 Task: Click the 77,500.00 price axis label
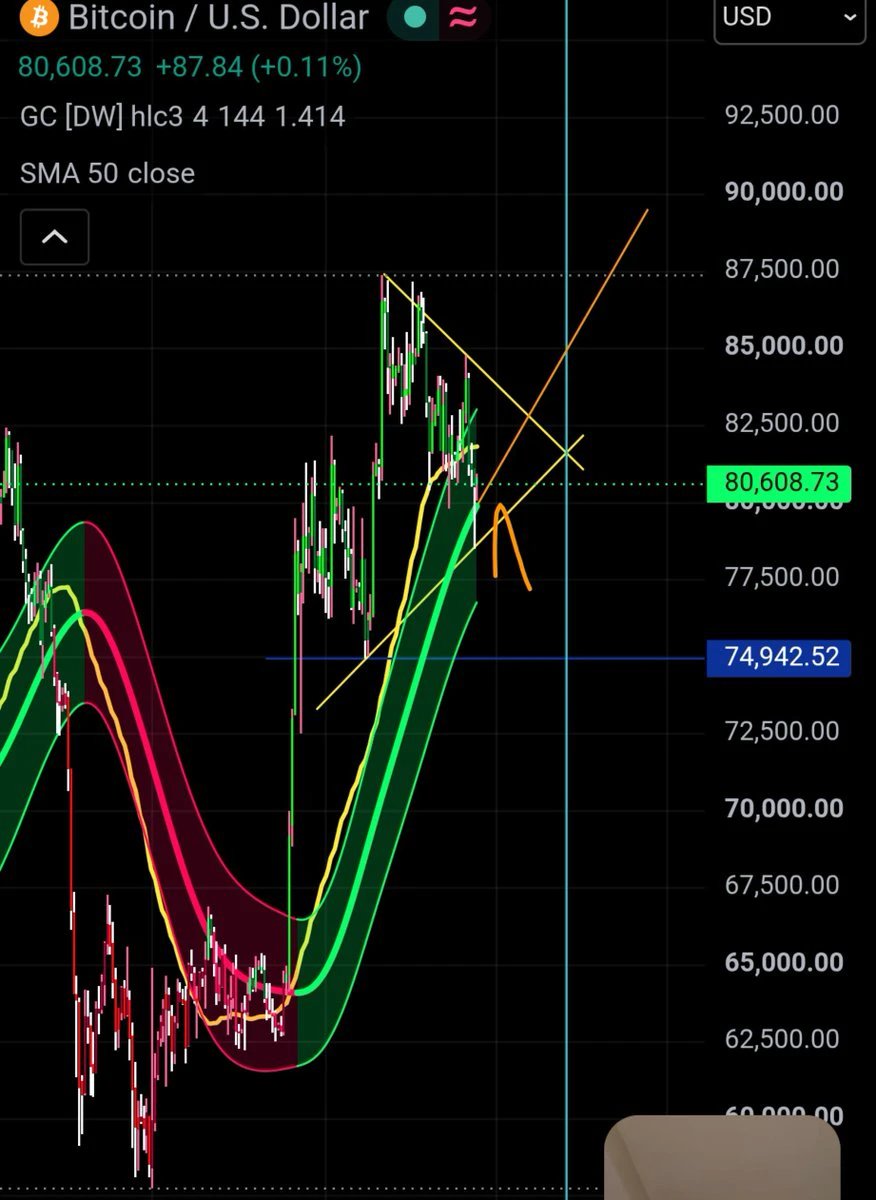coord(782,577)
